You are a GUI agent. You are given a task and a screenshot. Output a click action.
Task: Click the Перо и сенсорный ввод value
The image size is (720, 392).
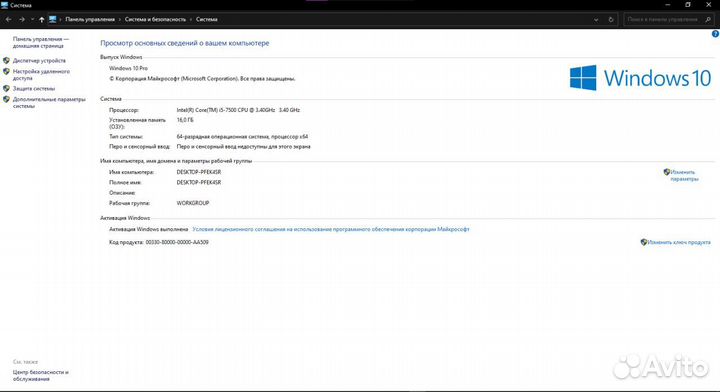pyautogui.click(x=243, y=146)
